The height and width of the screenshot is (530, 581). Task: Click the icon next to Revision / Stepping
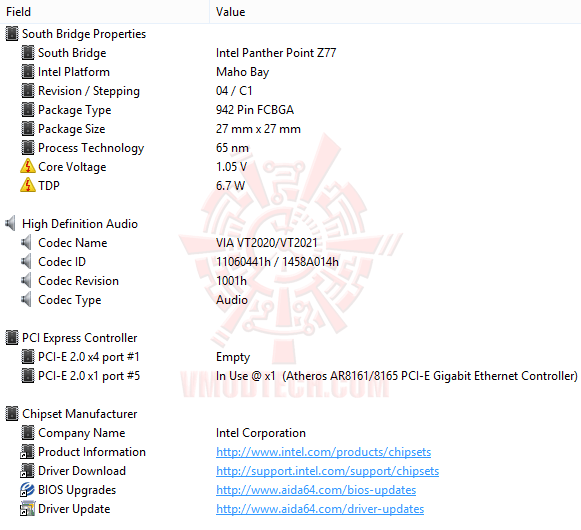pos(28,91)
